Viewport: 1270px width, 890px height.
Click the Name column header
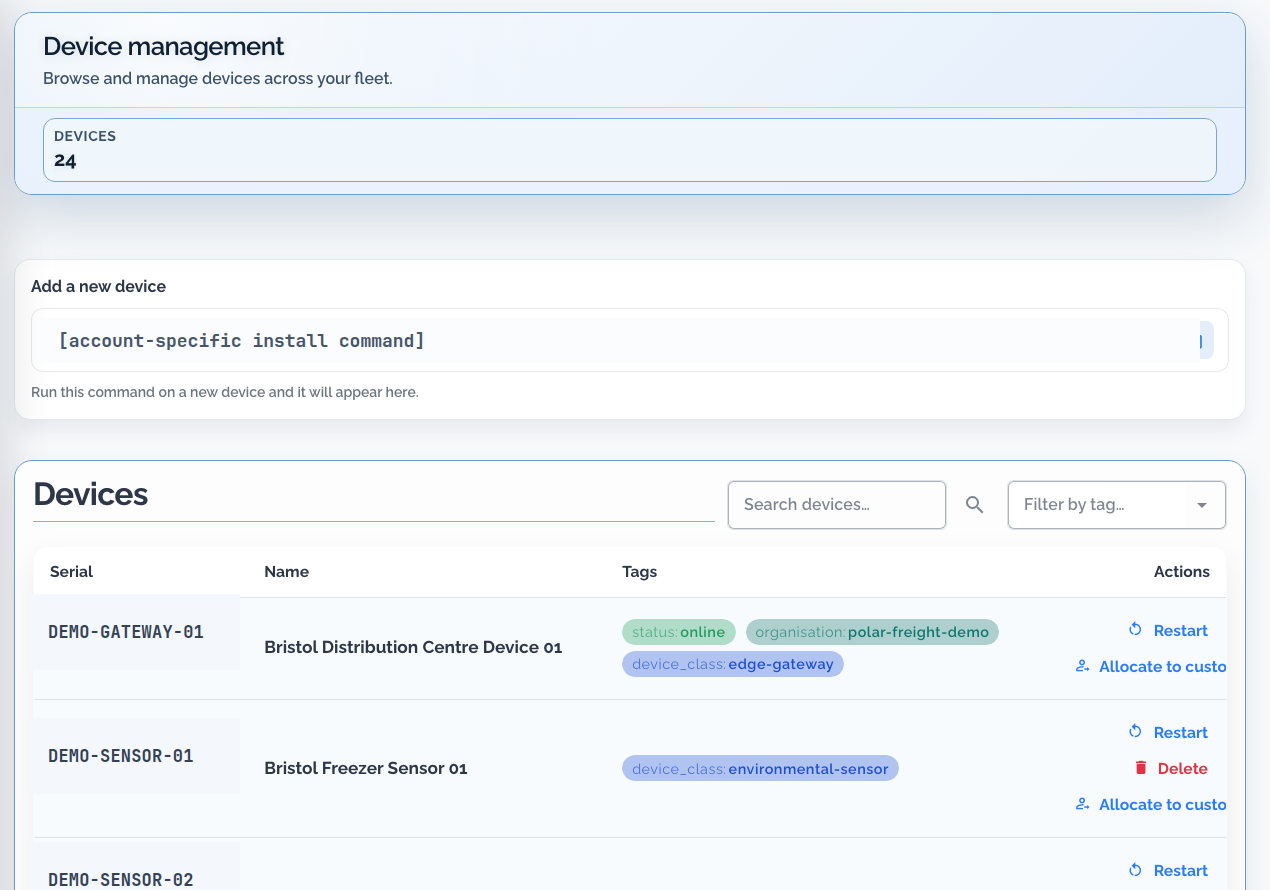pyautogui.click(x=286, y=572)
